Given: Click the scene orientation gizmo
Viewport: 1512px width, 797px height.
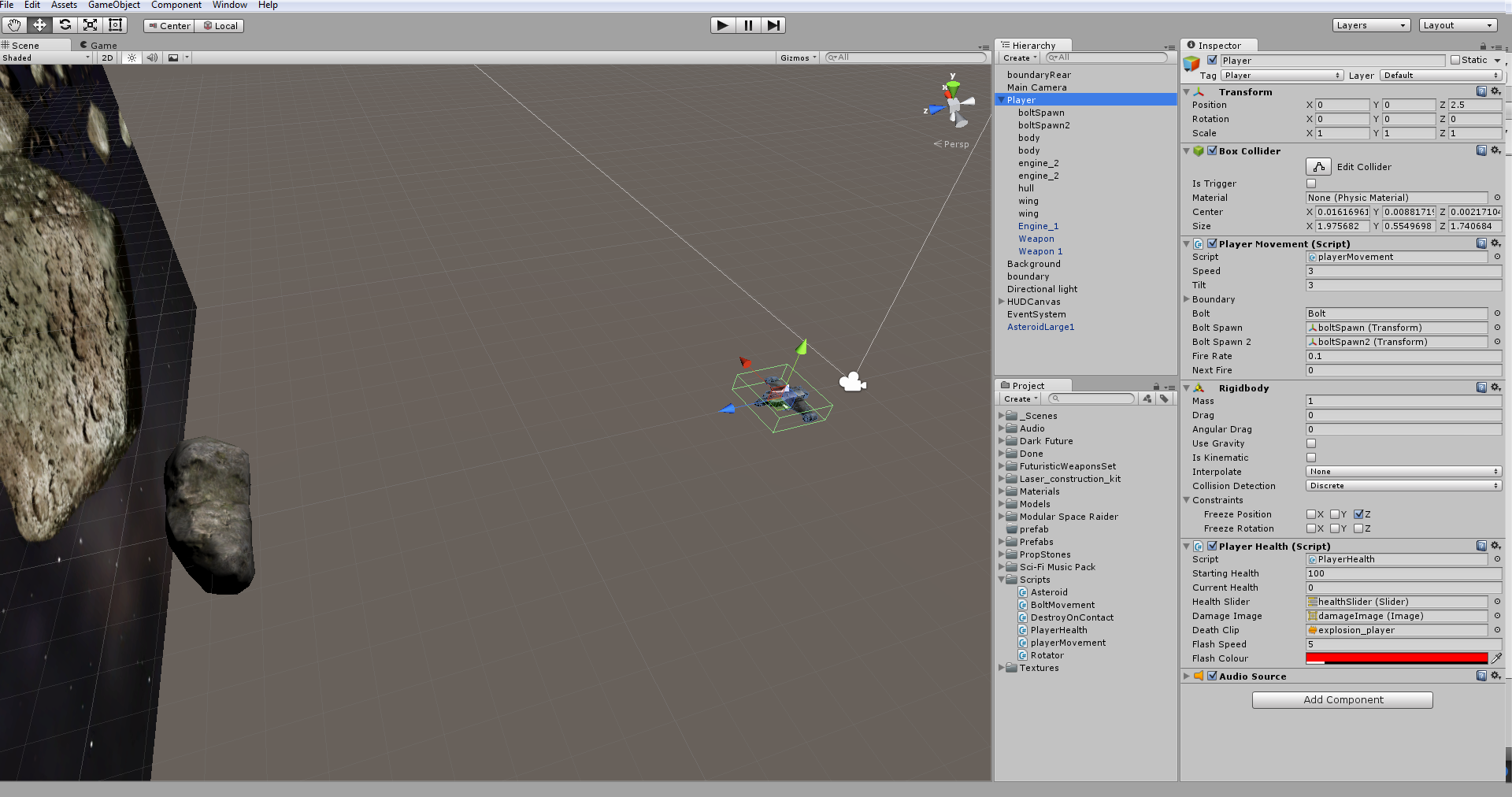Looking at the screenshot, I should tap(952, 105).
